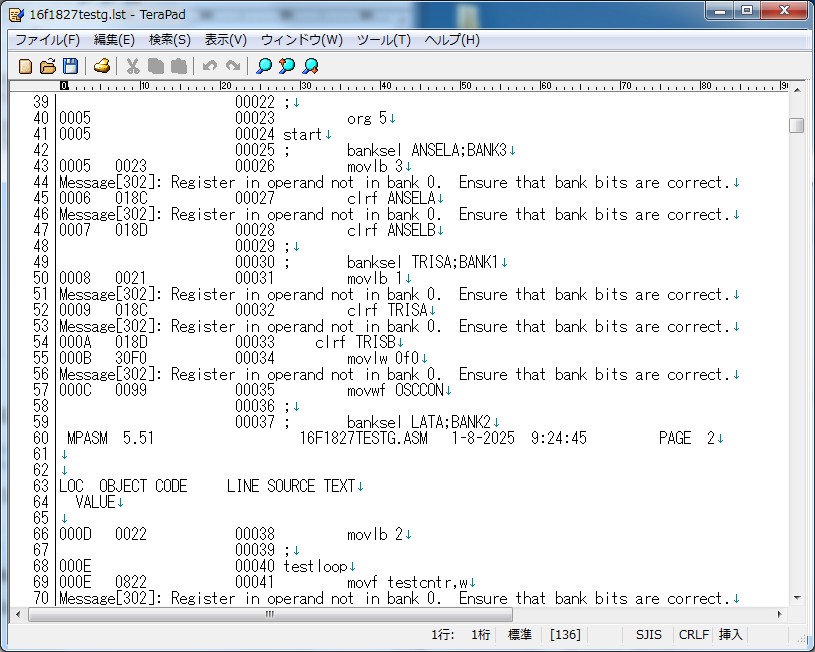The width and height of the screenshot is (815, 652).
Task: Click the vertical scrollbar thumb
Action: 797,125
